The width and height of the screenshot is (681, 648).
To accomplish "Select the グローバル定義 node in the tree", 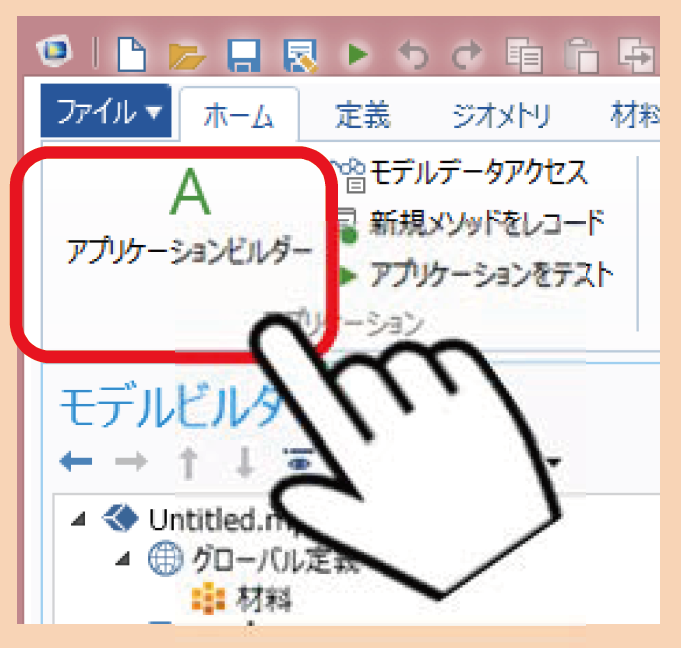I will point(276,559).
